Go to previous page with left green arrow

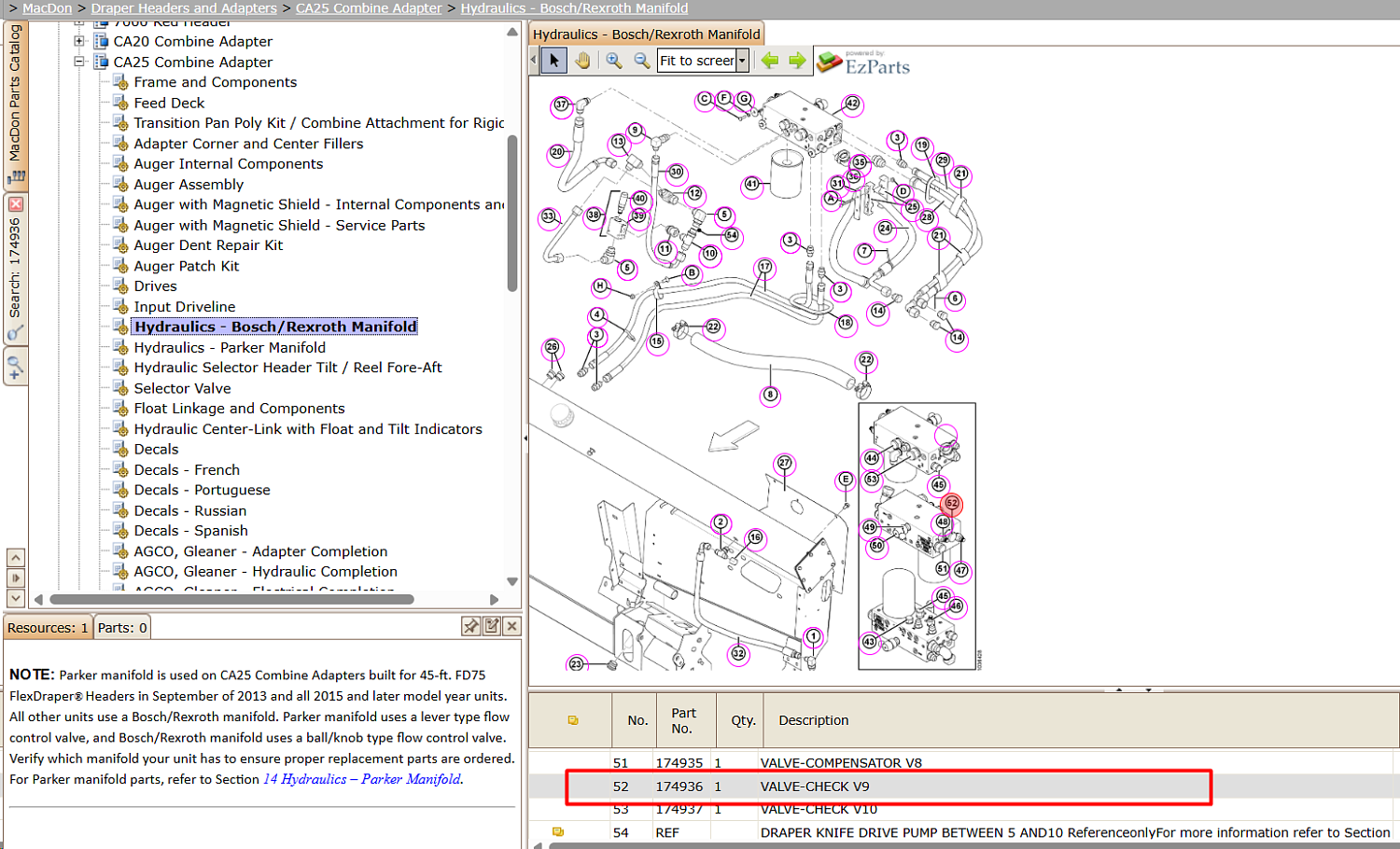[x=770, y=61]
